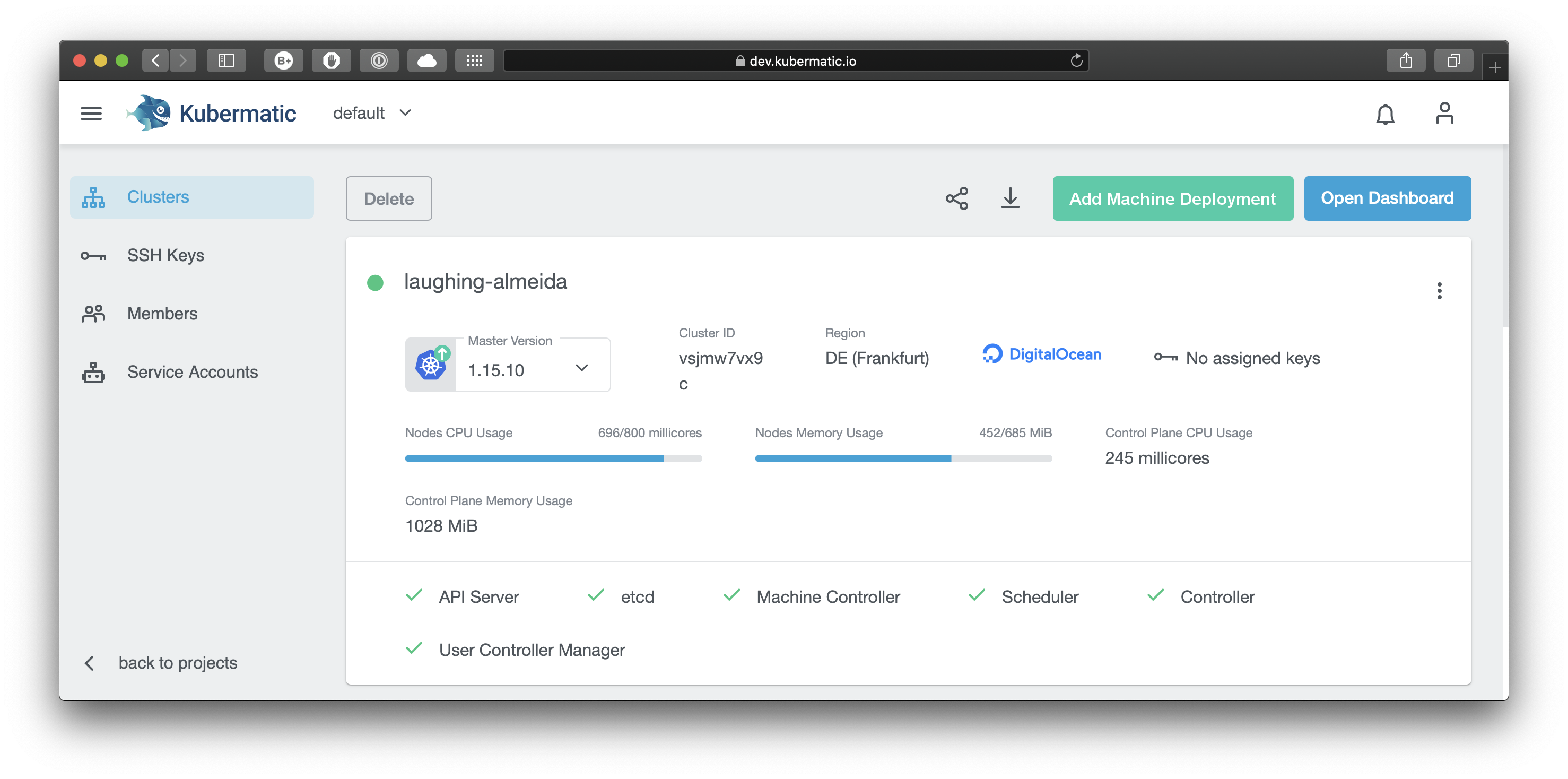Open the Members sidebar panel
1568x779 pixels.
click(x=162, y=313)
